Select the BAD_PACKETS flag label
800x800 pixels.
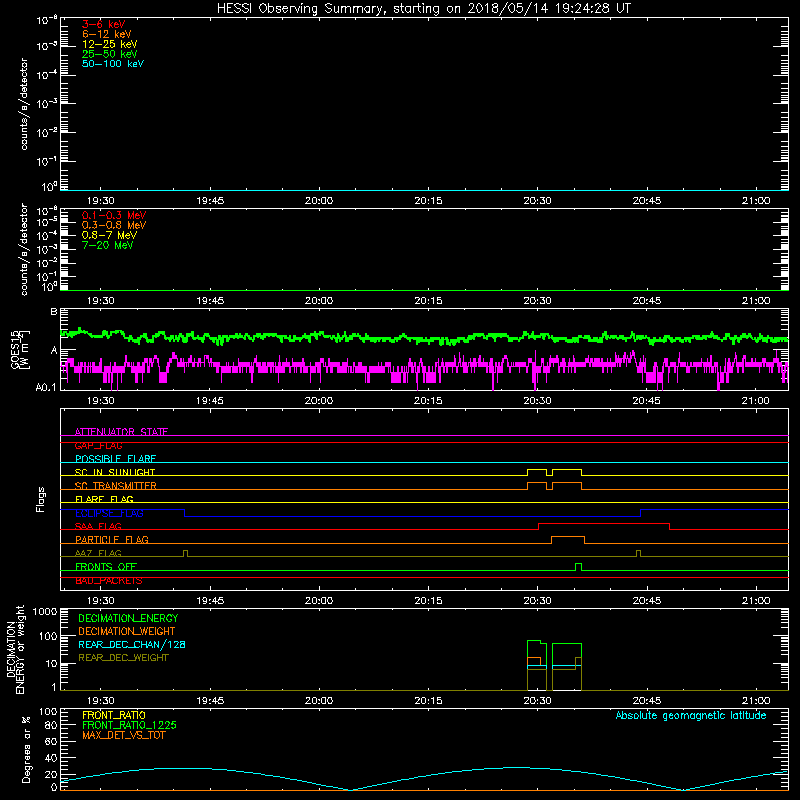tap(109, 581)
